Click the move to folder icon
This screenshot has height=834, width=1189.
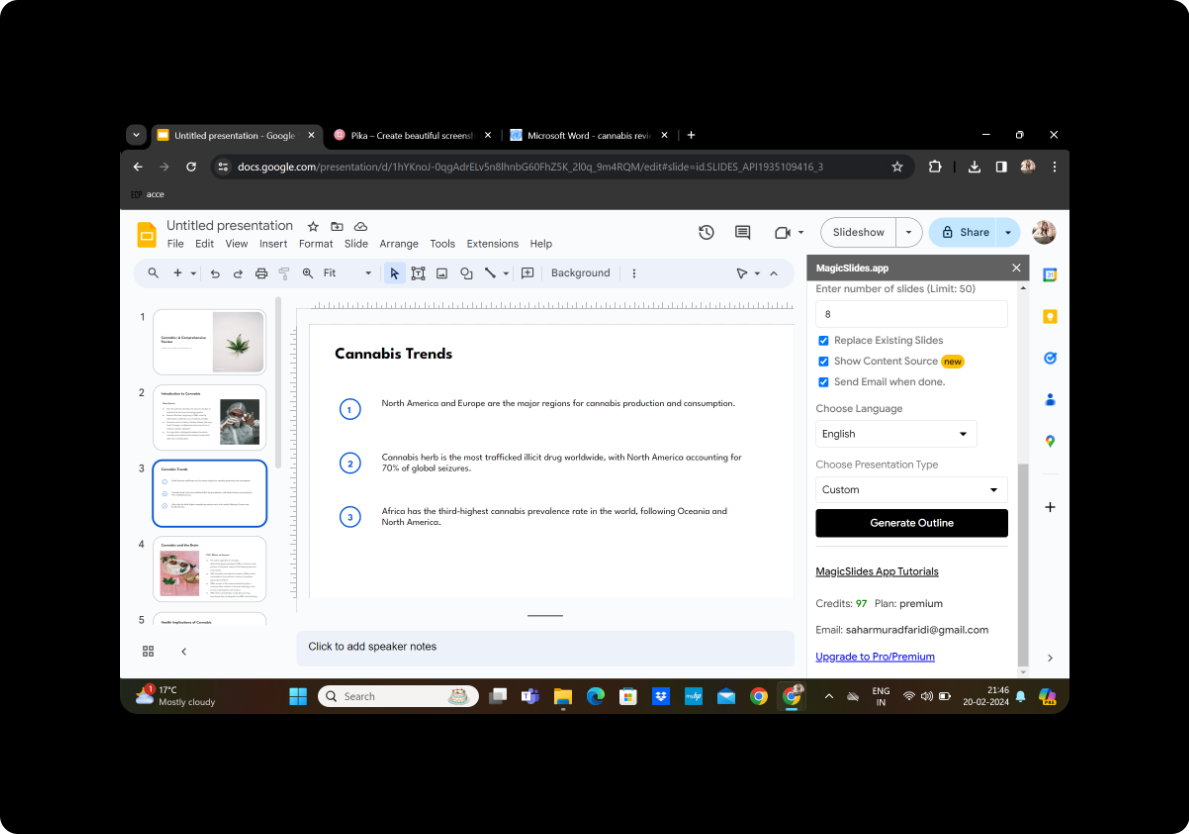point(337,226)
